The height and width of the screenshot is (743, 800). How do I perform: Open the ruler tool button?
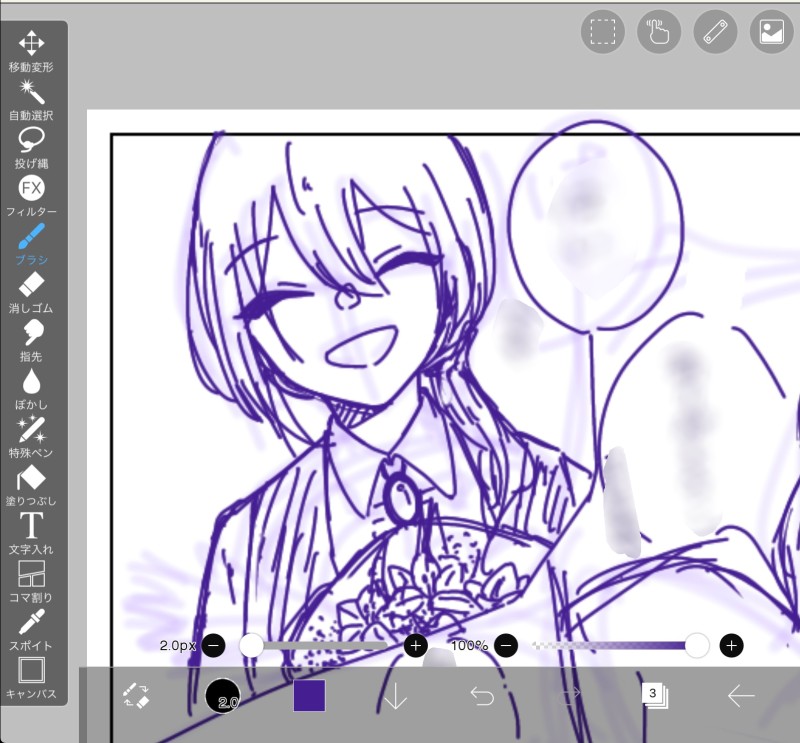click(715, 32)
